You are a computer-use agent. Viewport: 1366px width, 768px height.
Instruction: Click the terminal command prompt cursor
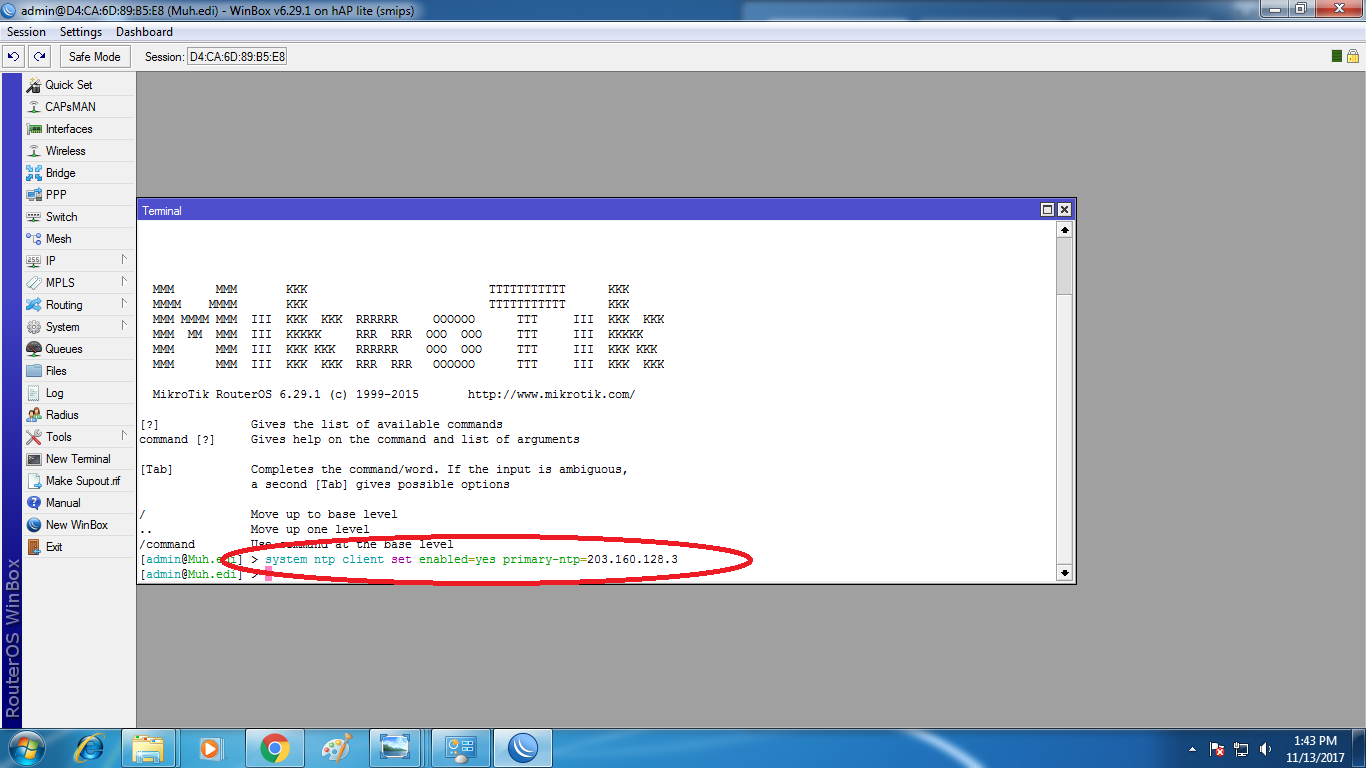click(x=268, y=575)
